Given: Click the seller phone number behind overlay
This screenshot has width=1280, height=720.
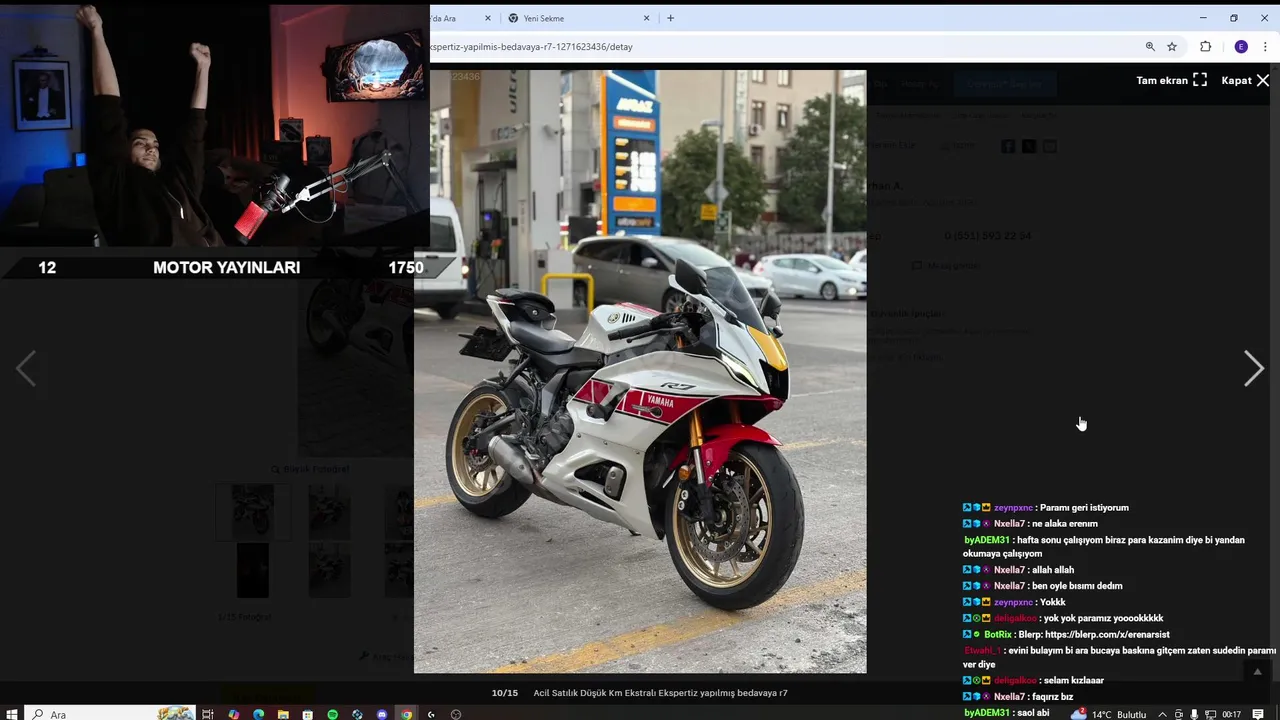Looking at the screenshot, I should pos(987,236).
